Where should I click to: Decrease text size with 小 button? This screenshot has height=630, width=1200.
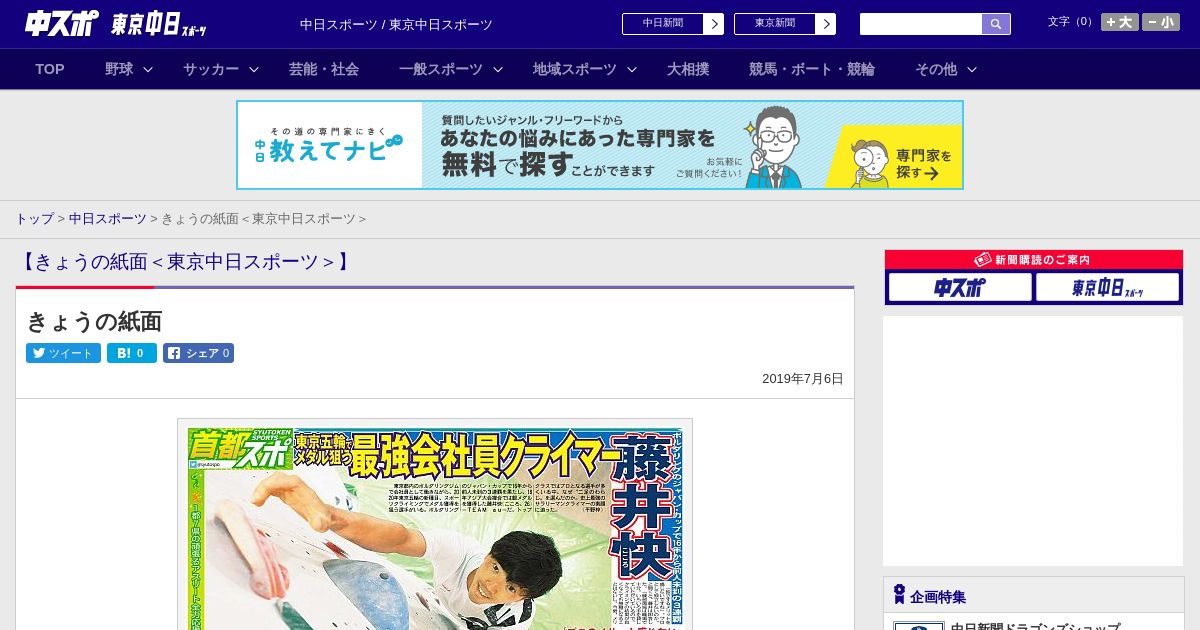tap(1161, 22)
